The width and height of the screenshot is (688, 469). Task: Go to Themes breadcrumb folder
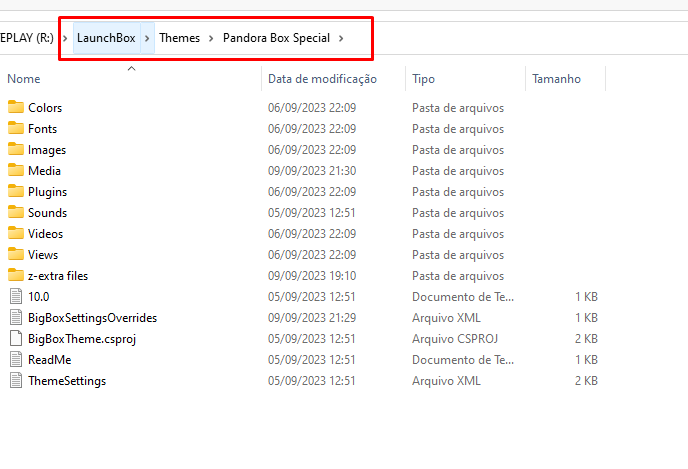click(x=179, y=38)
